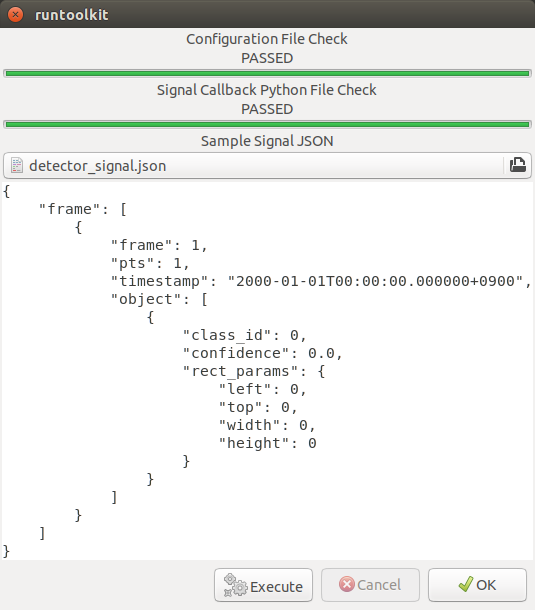Open the file browse icon beside detector_signal.json
Viewport: 535px width, 610px height.
click(x=518, y=165)
